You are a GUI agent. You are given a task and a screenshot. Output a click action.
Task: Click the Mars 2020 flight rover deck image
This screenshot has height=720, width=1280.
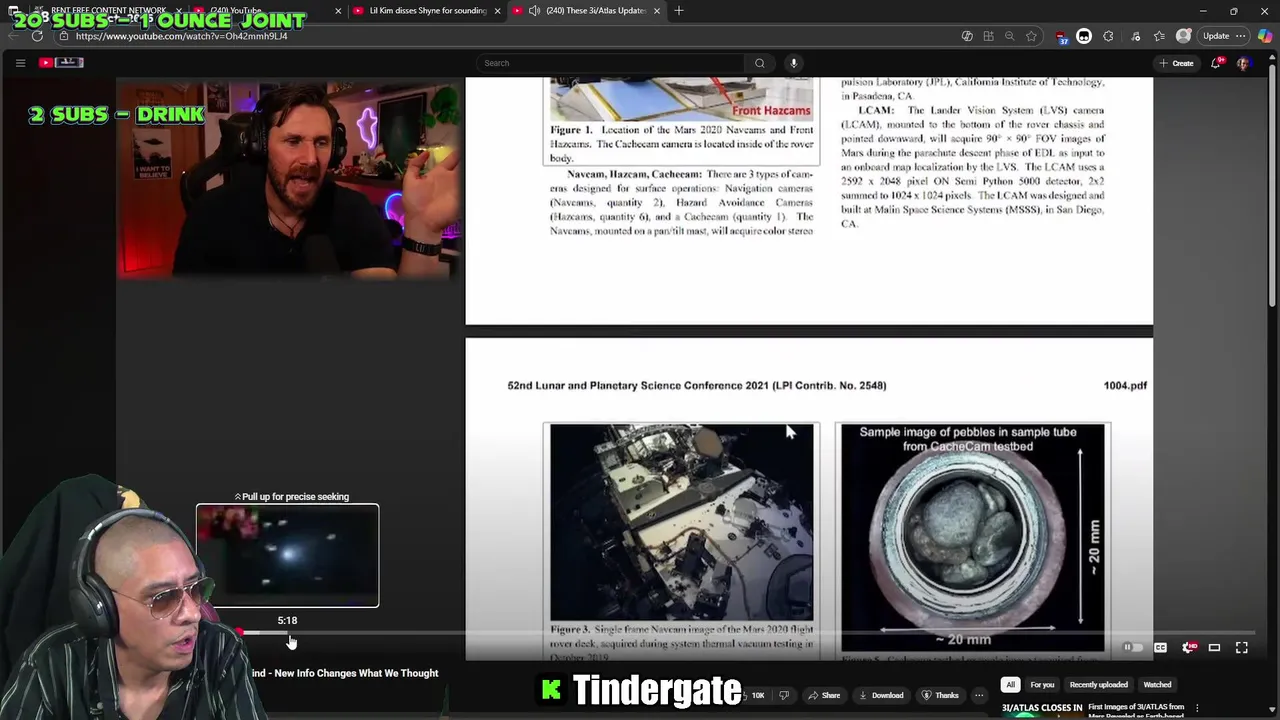click(681, 522)
